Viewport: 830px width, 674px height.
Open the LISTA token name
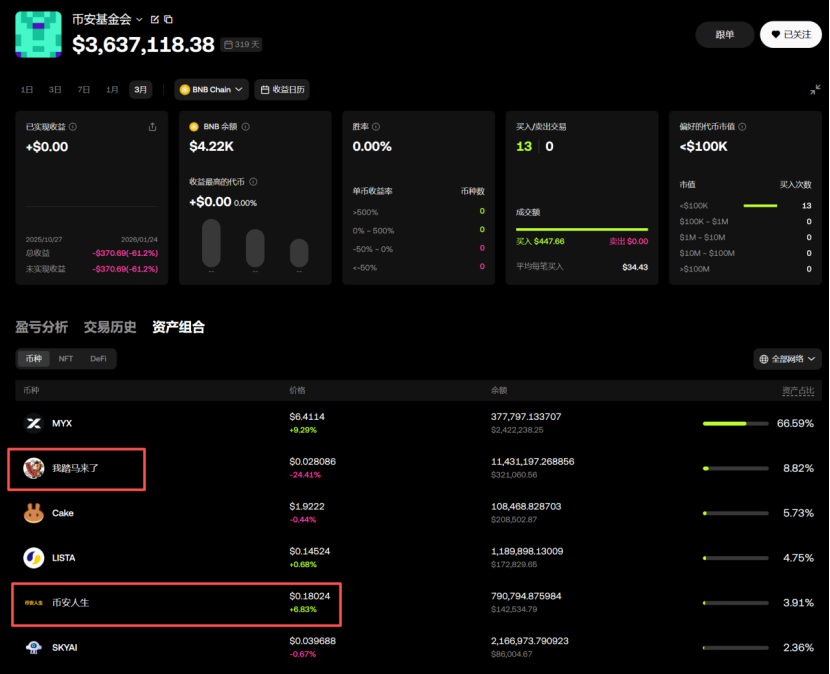(64, 558)
